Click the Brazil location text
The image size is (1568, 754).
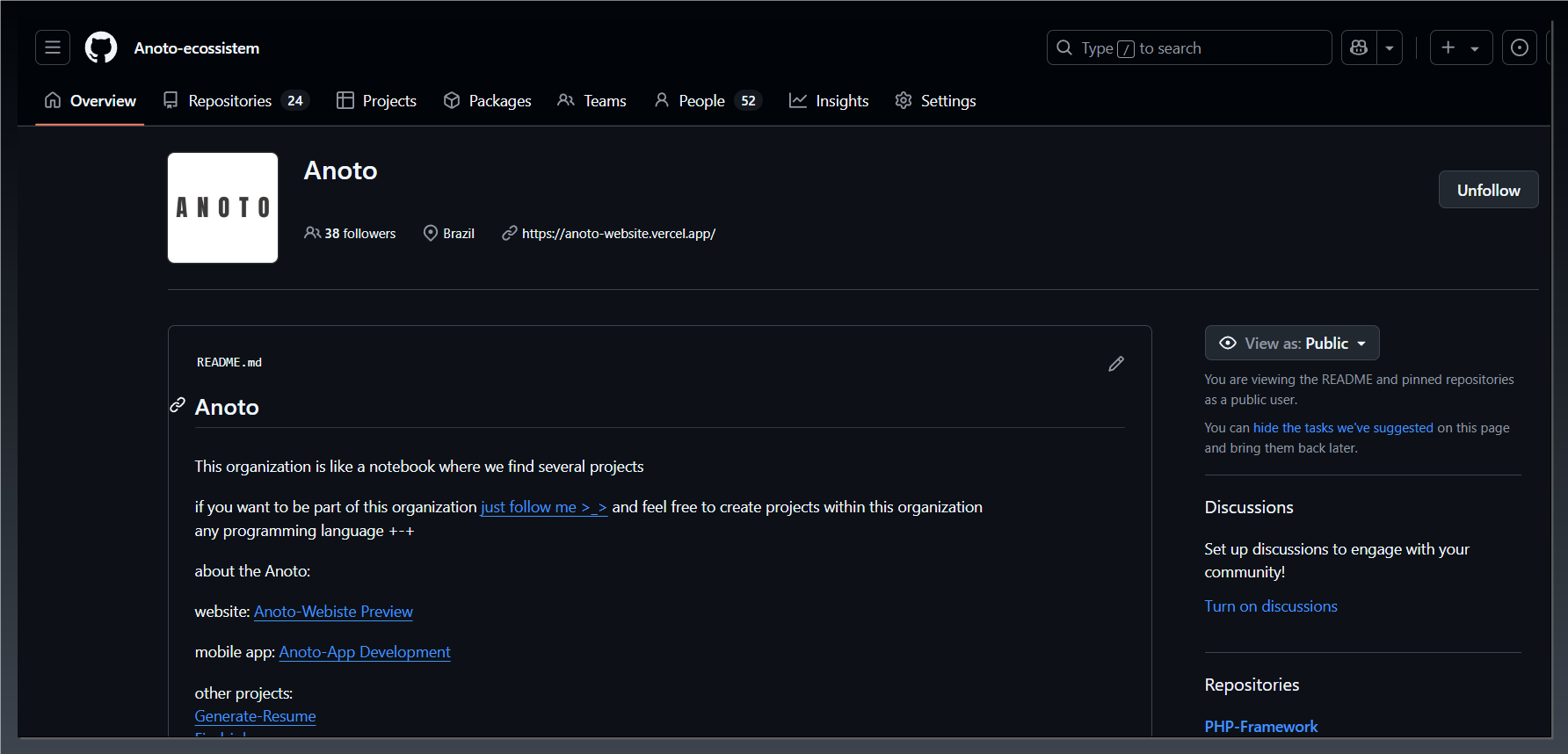[458, 234]
